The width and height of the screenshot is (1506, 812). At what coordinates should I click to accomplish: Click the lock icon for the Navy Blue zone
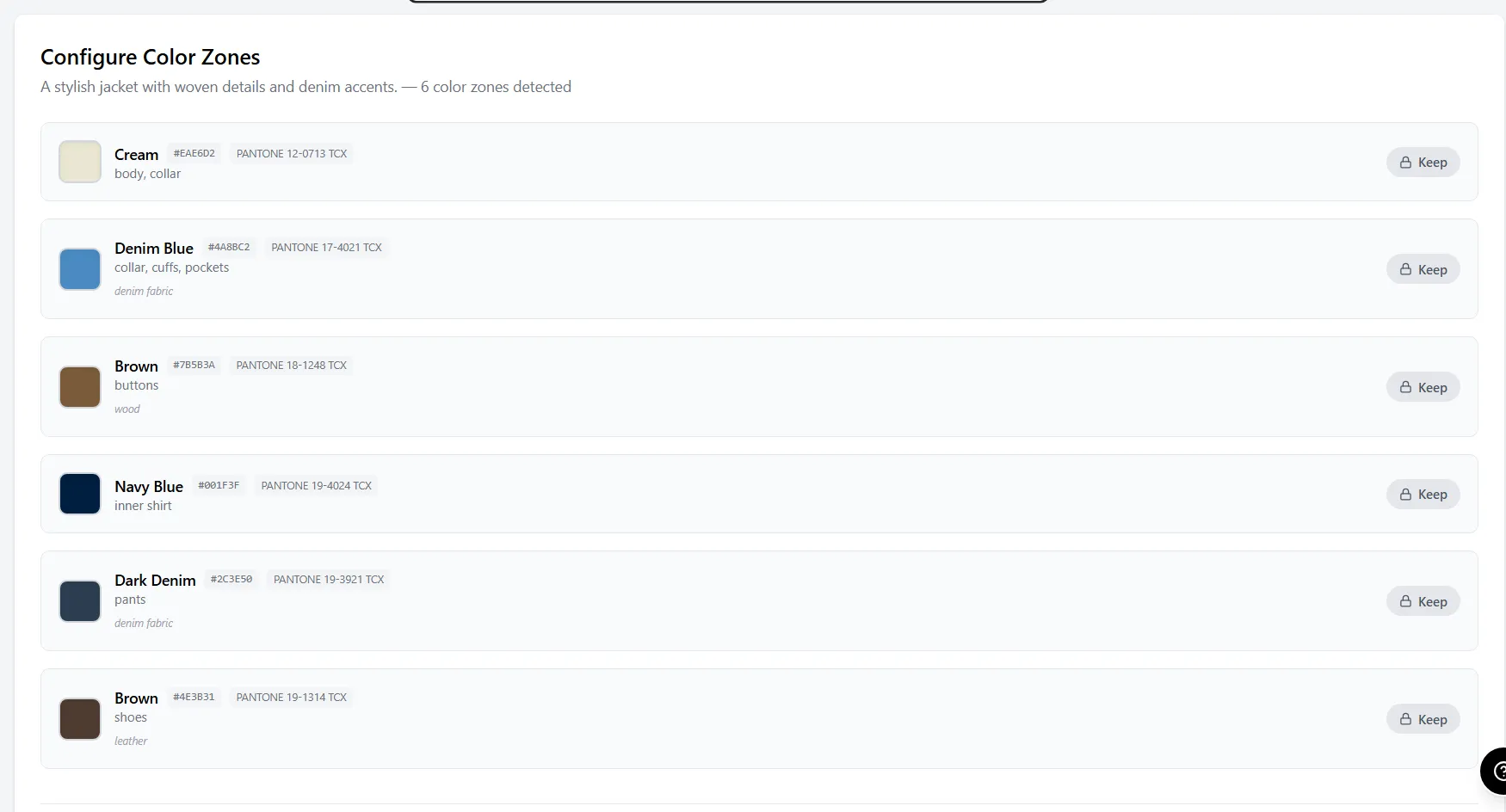coord(1405,495)
